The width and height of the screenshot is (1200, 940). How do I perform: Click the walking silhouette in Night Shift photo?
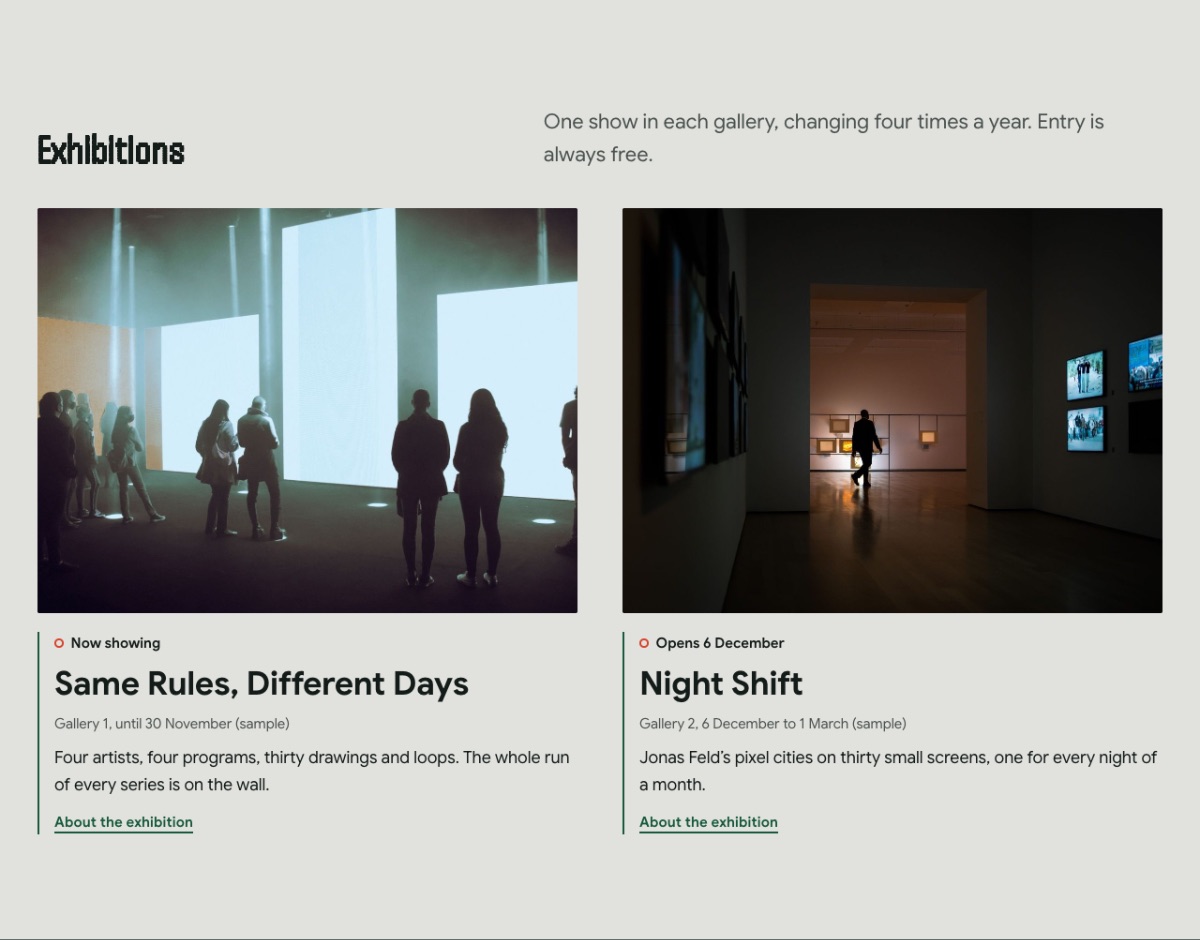click(x=866, y=448)
